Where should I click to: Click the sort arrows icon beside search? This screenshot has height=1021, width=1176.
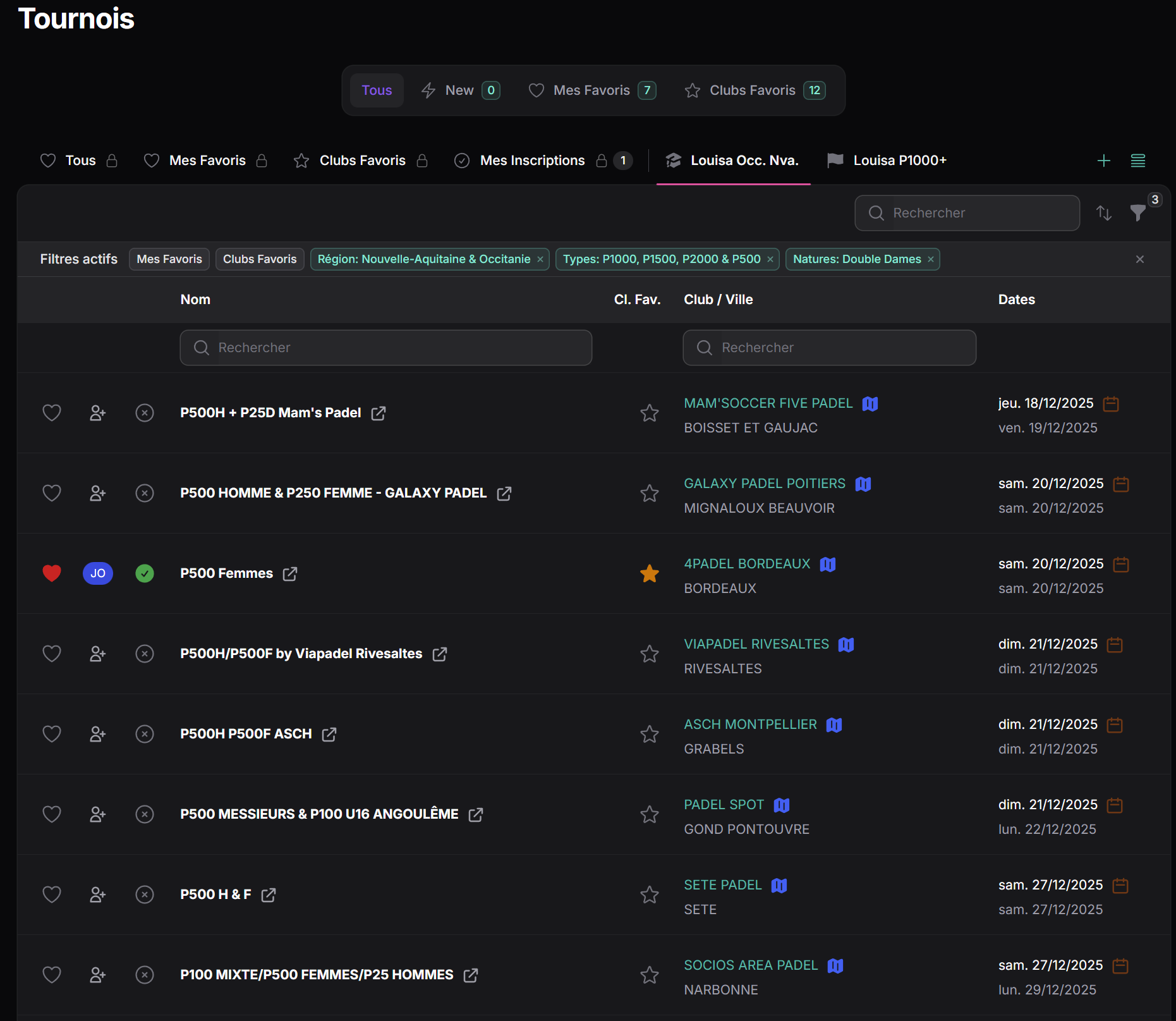(x=1103, y=213)
